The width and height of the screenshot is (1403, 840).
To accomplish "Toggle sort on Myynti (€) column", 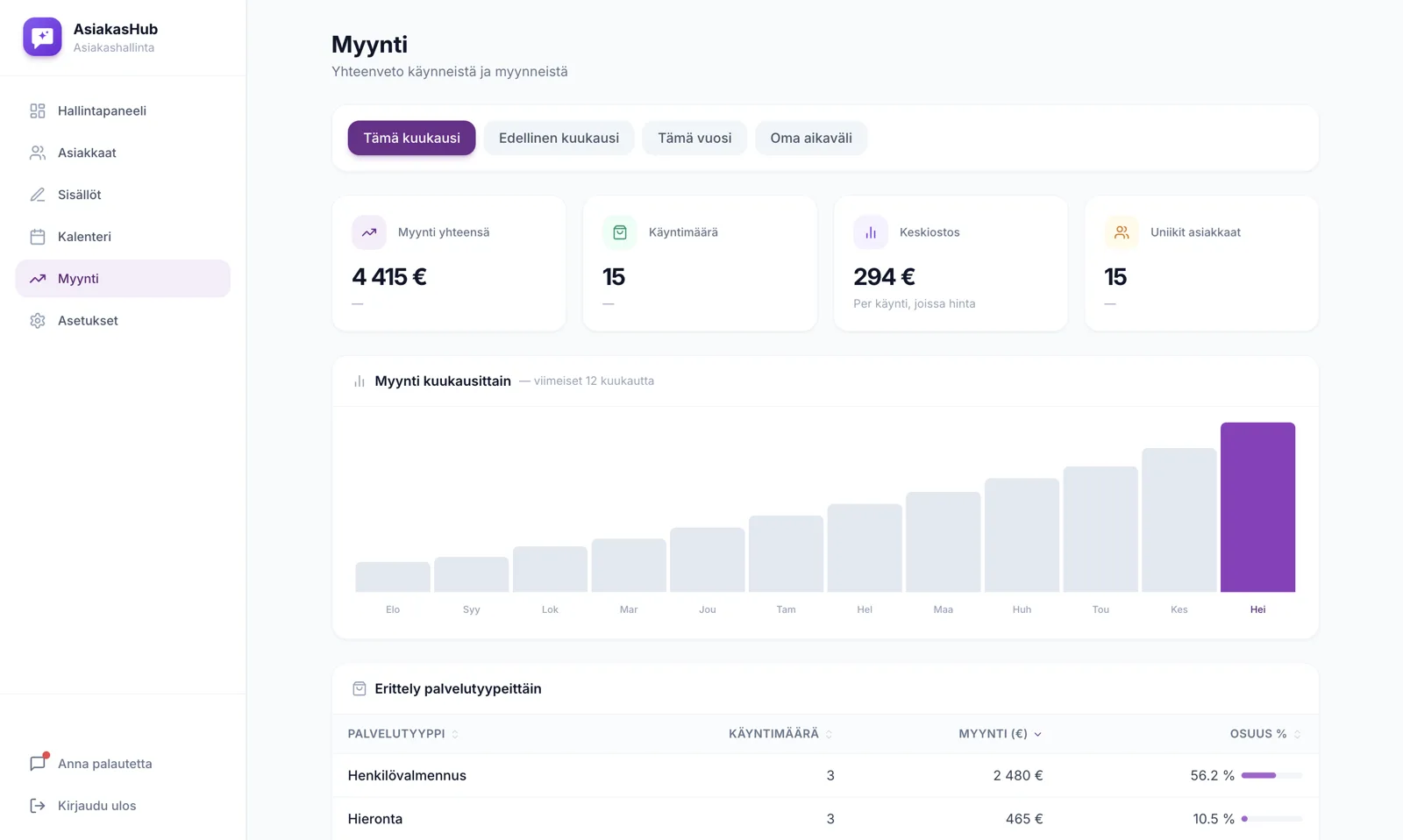I will [x=1001, y=734].
